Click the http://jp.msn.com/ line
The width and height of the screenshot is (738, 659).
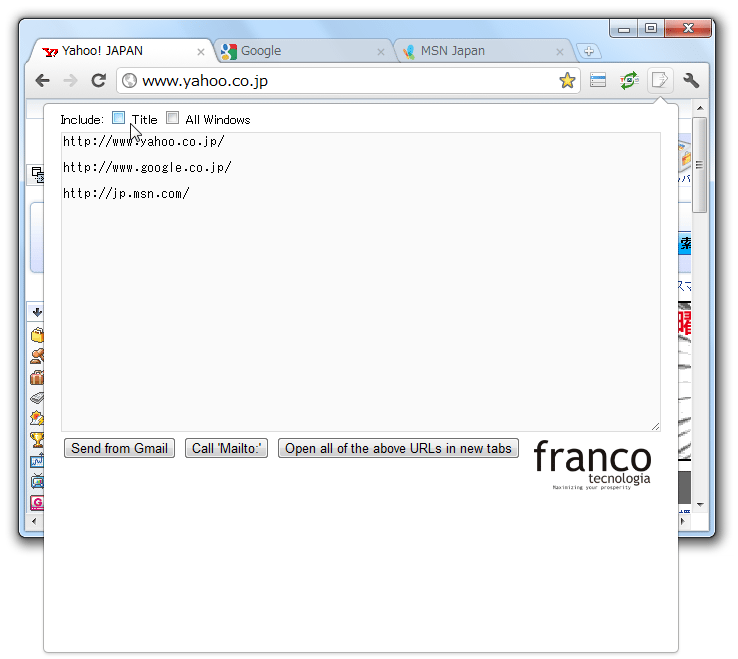pos(126,193)
